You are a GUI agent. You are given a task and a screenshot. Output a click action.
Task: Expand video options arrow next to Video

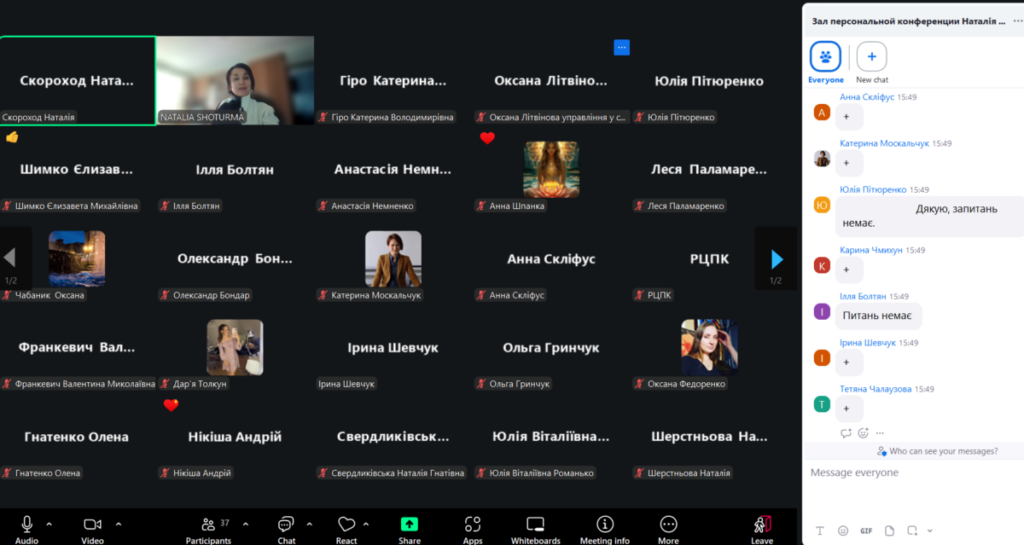tap(118, 523)
